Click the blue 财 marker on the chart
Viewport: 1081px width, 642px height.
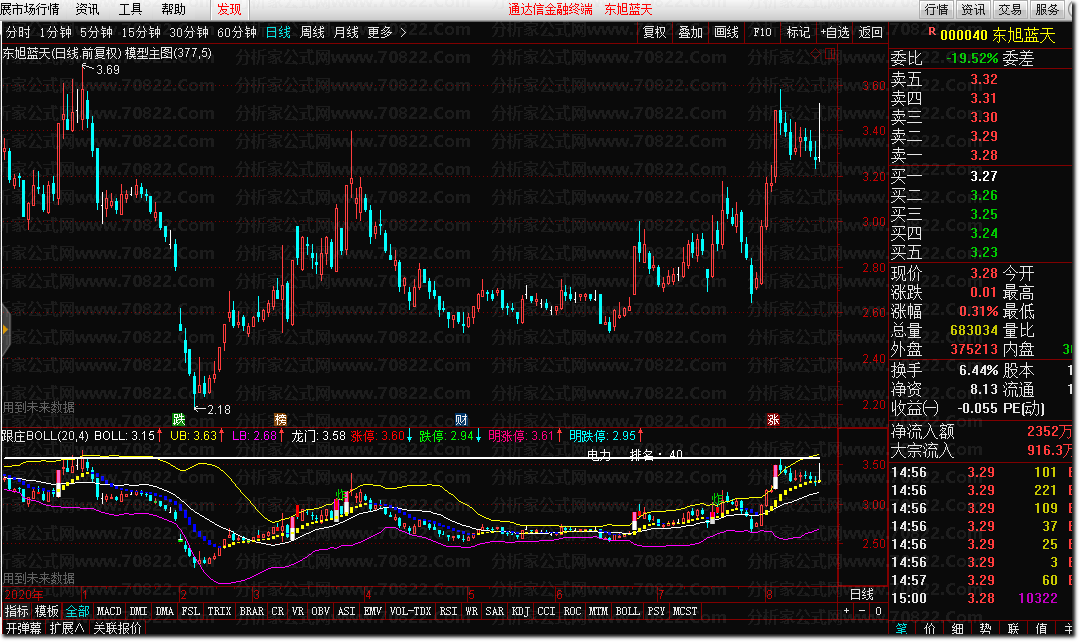[461, 419]
